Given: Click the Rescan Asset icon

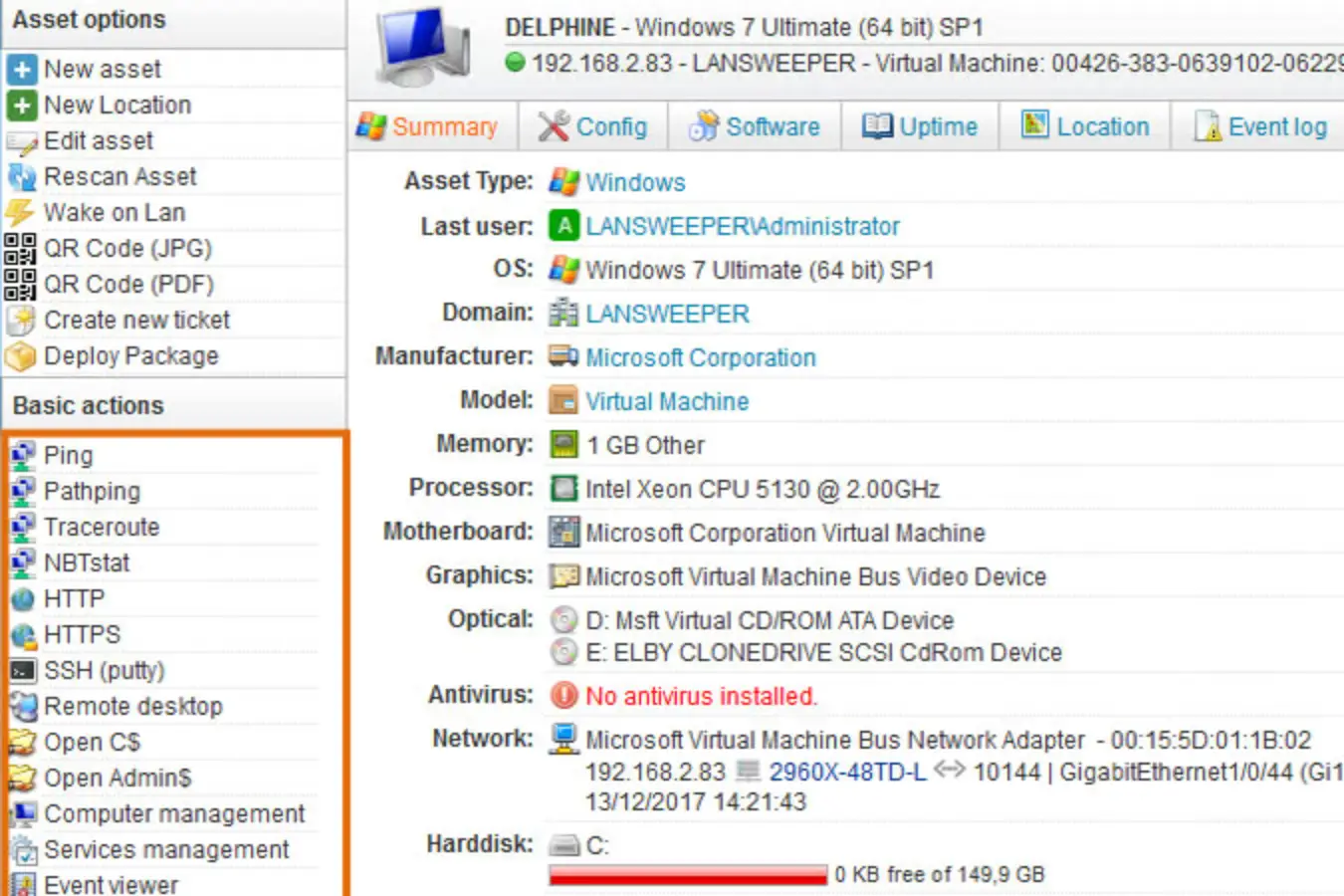Looking at the screenshot, I should [x=21, y=177].
